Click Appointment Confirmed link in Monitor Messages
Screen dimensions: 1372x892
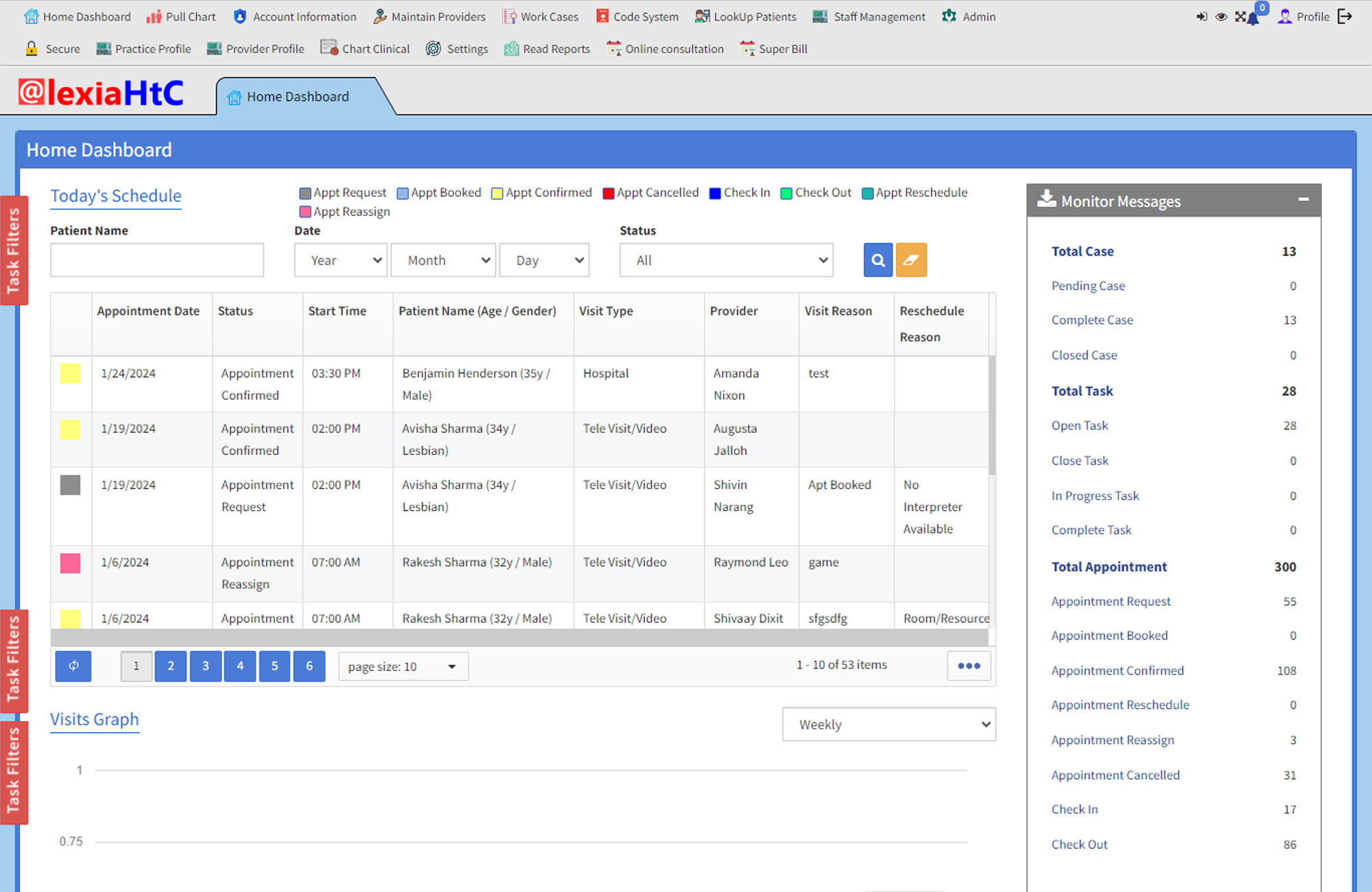1117,670
